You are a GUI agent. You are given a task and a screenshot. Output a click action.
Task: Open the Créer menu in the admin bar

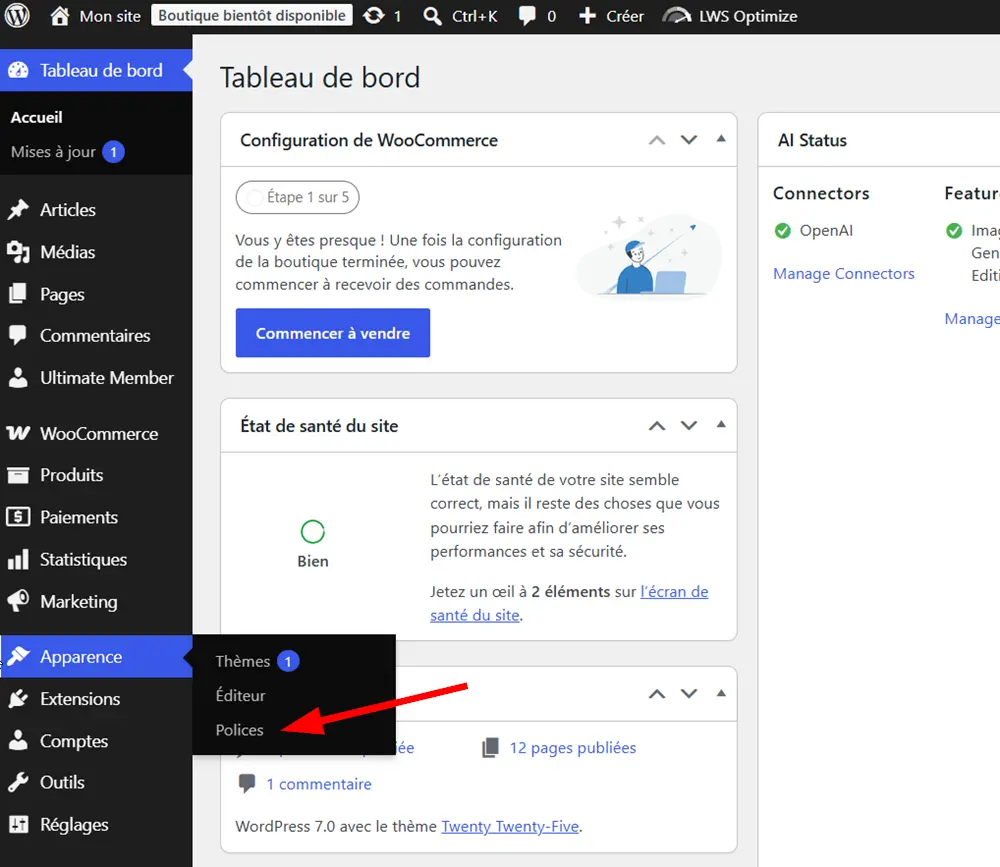(611, 16)
